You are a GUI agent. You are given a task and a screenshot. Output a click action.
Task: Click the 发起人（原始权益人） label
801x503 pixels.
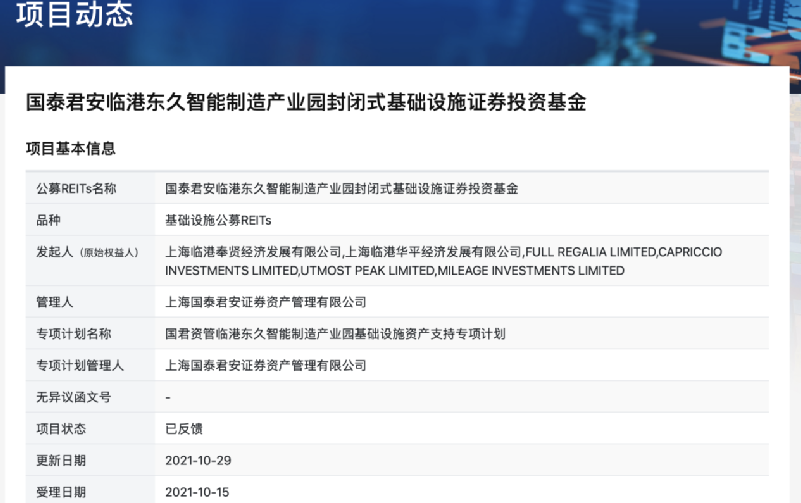[x=87, y=252]
